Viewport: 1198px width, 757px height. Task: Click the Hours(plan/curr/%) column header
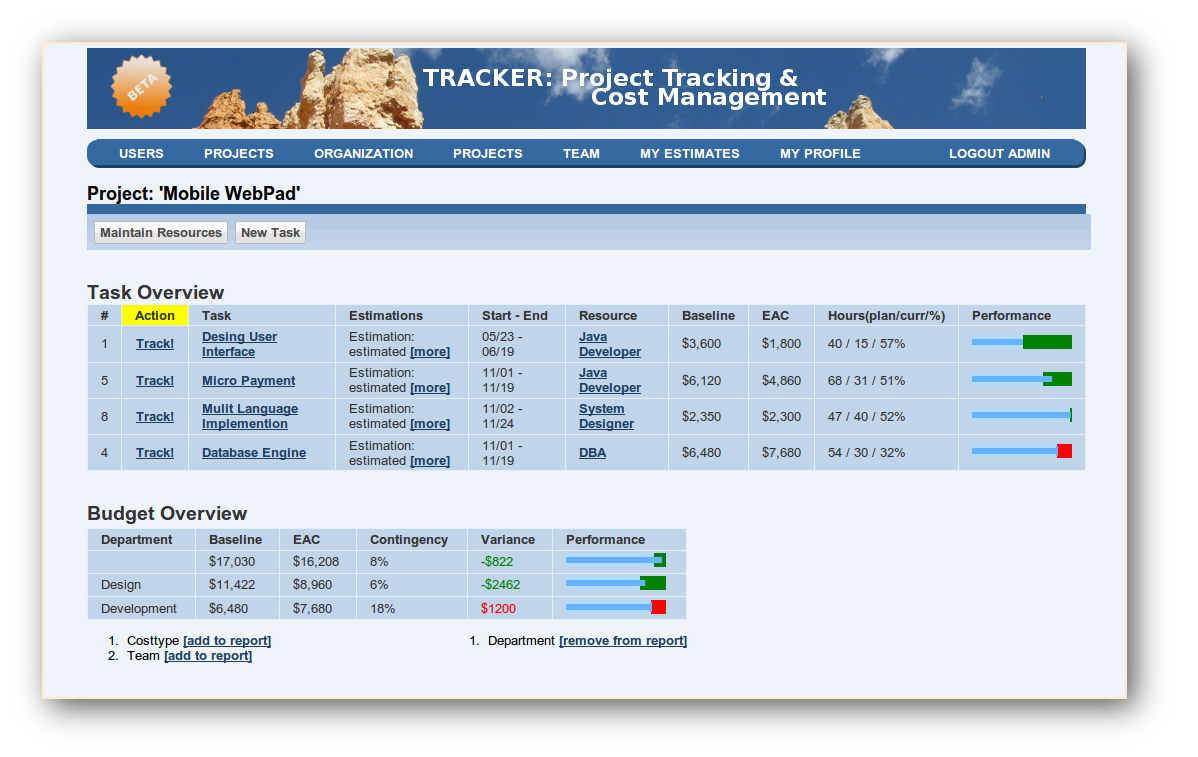pos(886,315)
